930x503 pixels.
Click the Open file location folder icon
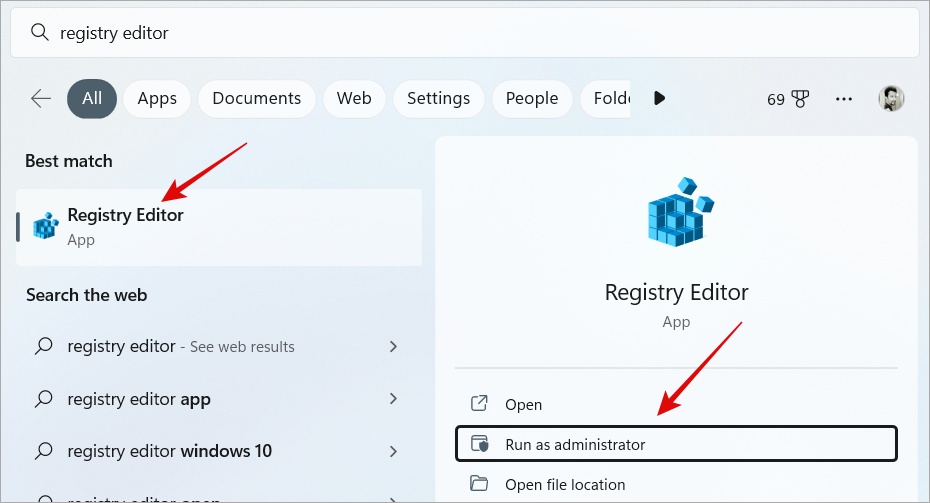pyautogui.click(x=479, y=483)
